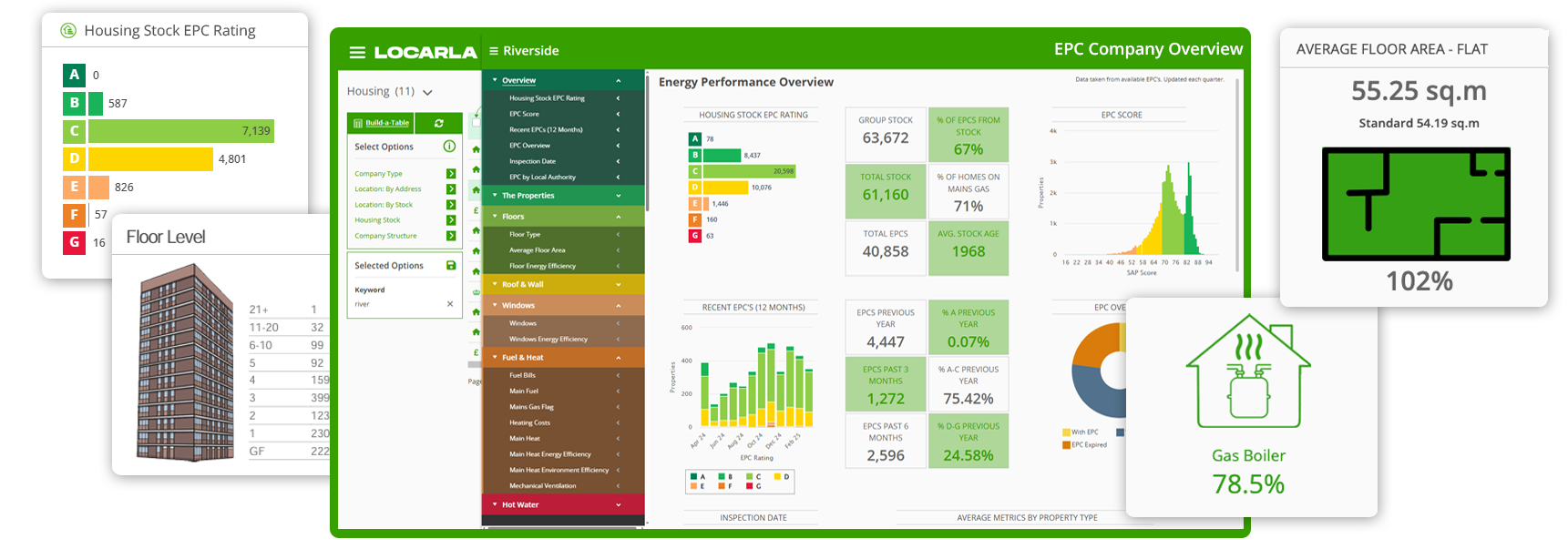The width and height of the screenshot is (1568, 549).
Task: Toggle With EPC legend entry
Action: (1081, 432)
